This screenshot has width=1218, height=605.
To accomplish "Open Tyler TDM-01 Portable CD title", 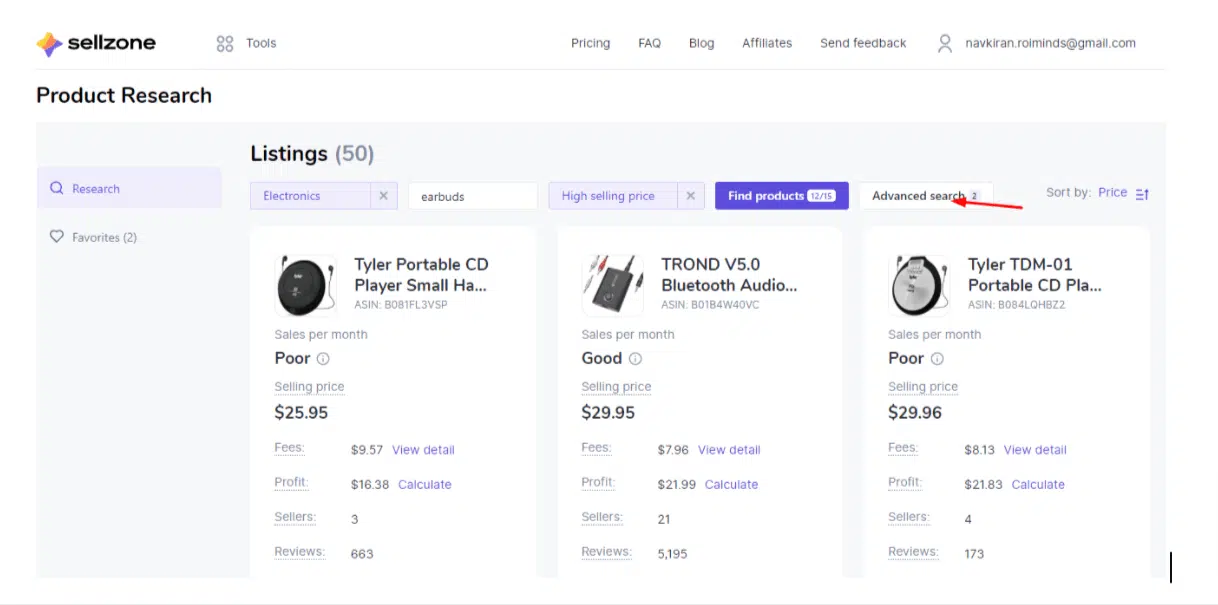I will click(1035, 275).
